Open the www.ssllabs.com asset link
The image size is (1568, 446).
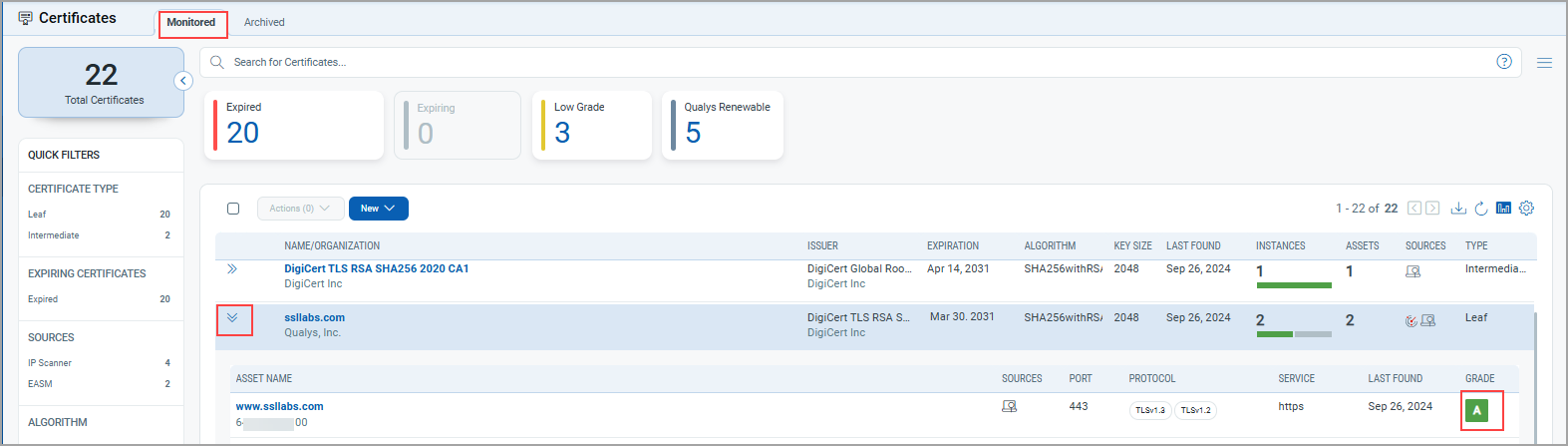[279, 406]
